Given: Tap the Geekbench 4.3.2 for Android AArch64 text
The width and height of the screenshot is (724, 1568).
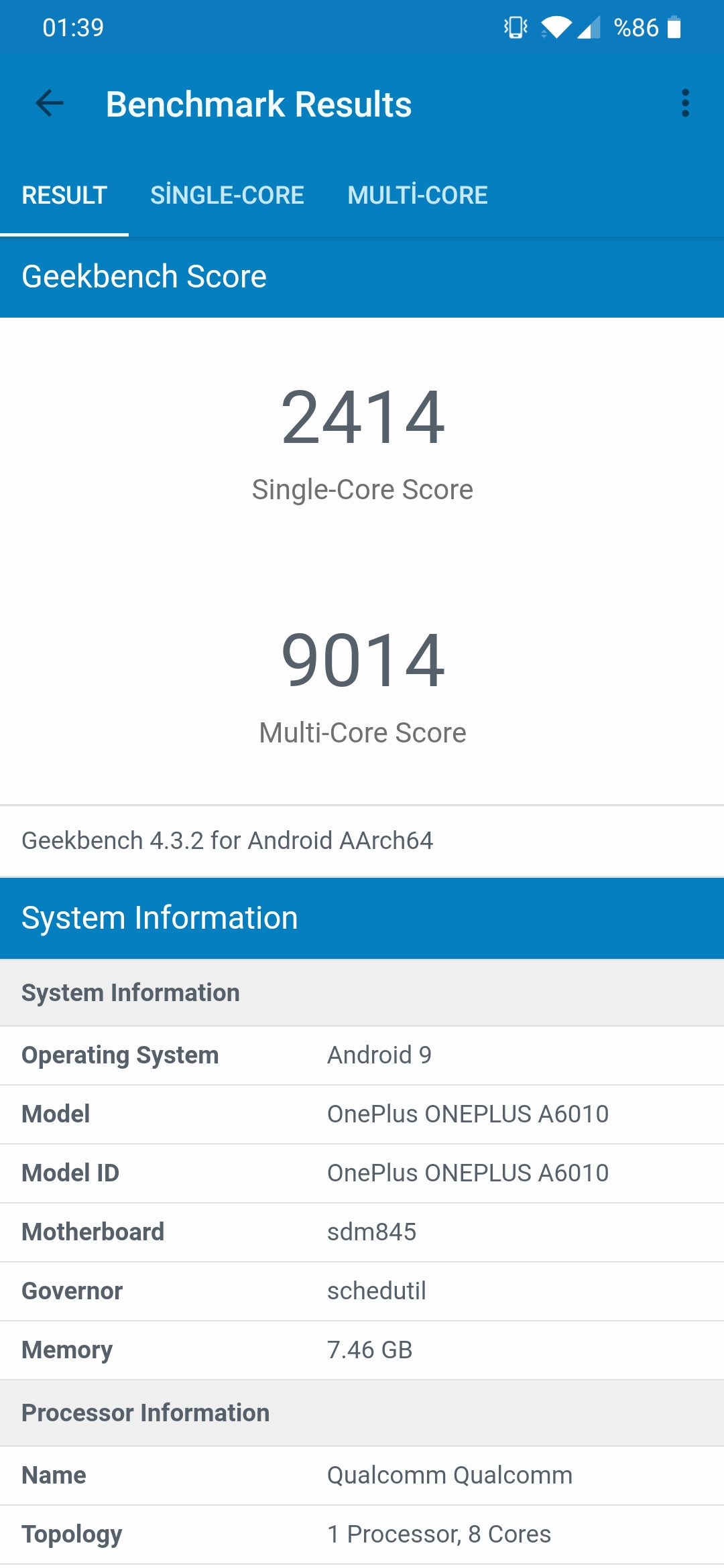Looking at the screenshot, I should (227, 840).
